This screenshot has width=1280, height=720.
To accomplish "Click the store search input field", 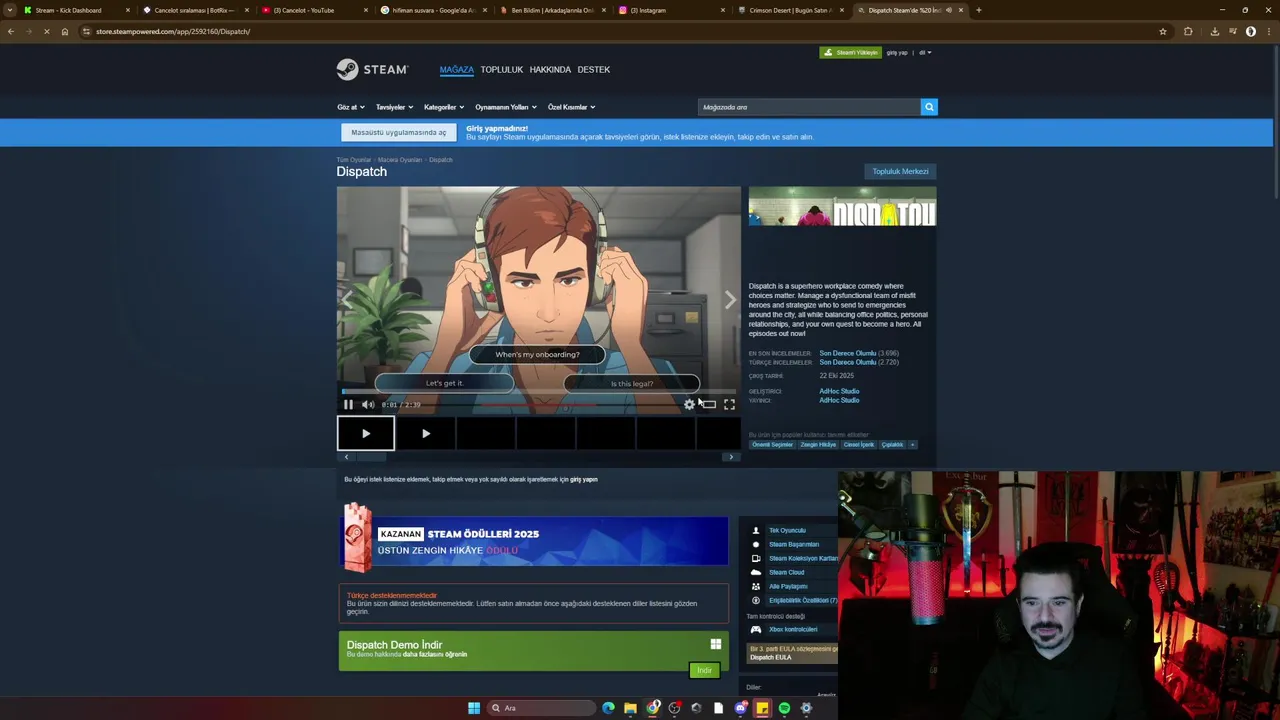I will tap(808, 107).
